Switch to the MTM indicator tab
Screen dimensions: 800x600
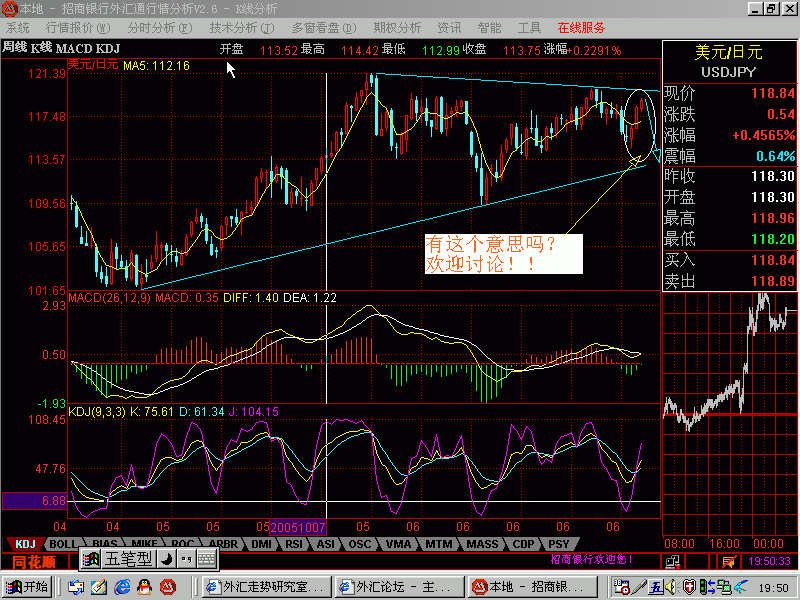point(438,544)
